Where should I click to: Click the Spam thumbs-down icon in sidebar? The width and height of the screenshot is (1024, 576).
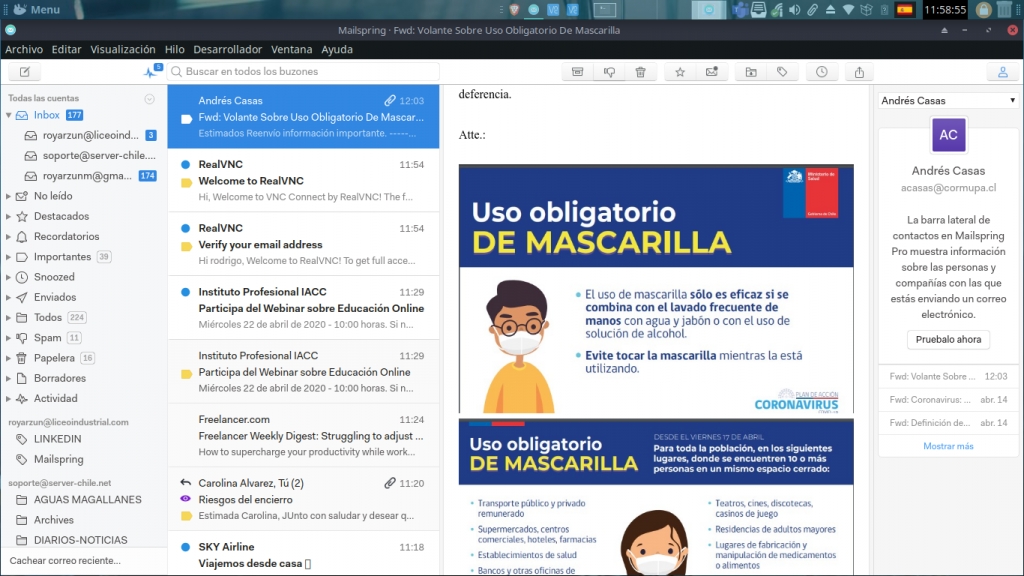22,338
